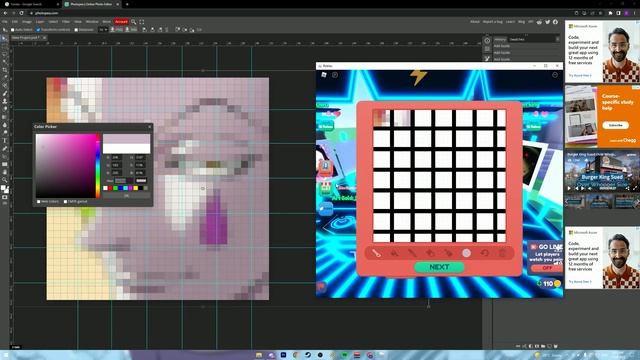Toggle the Transform controls checkbox
Viewport: 640px width, 360px height.
(x=38, y=30)
